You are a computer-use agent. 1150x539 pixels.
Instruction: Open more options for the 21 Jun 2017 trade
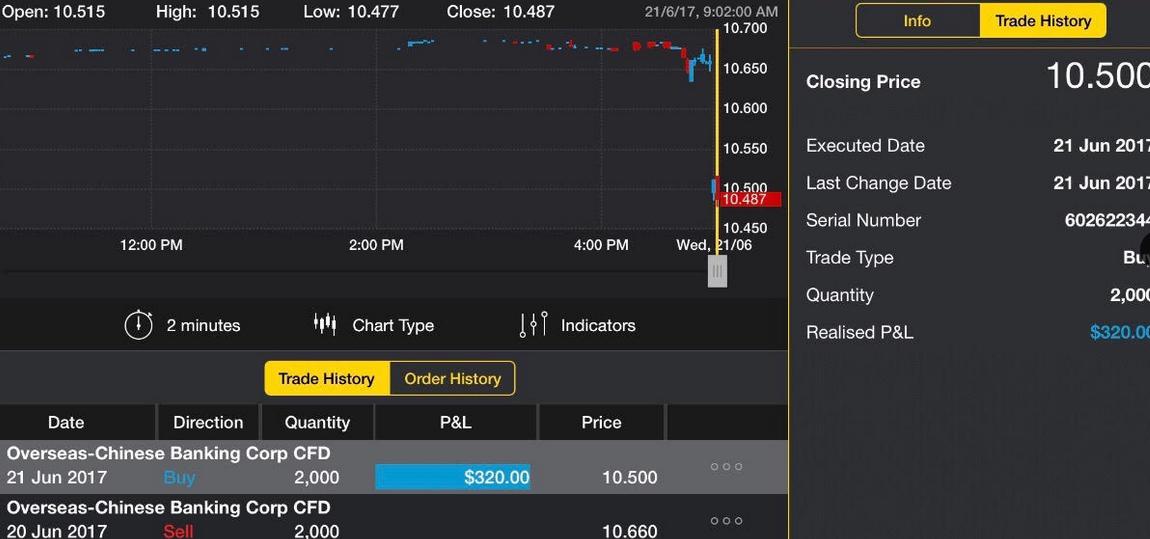tap(726, 466)
